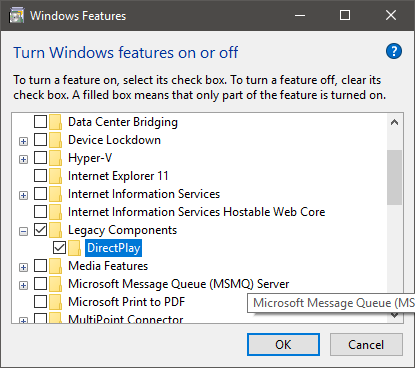Click the Windows Features title bar icon
This screenshot has height=368, width=415.
[x=17, y=15]
